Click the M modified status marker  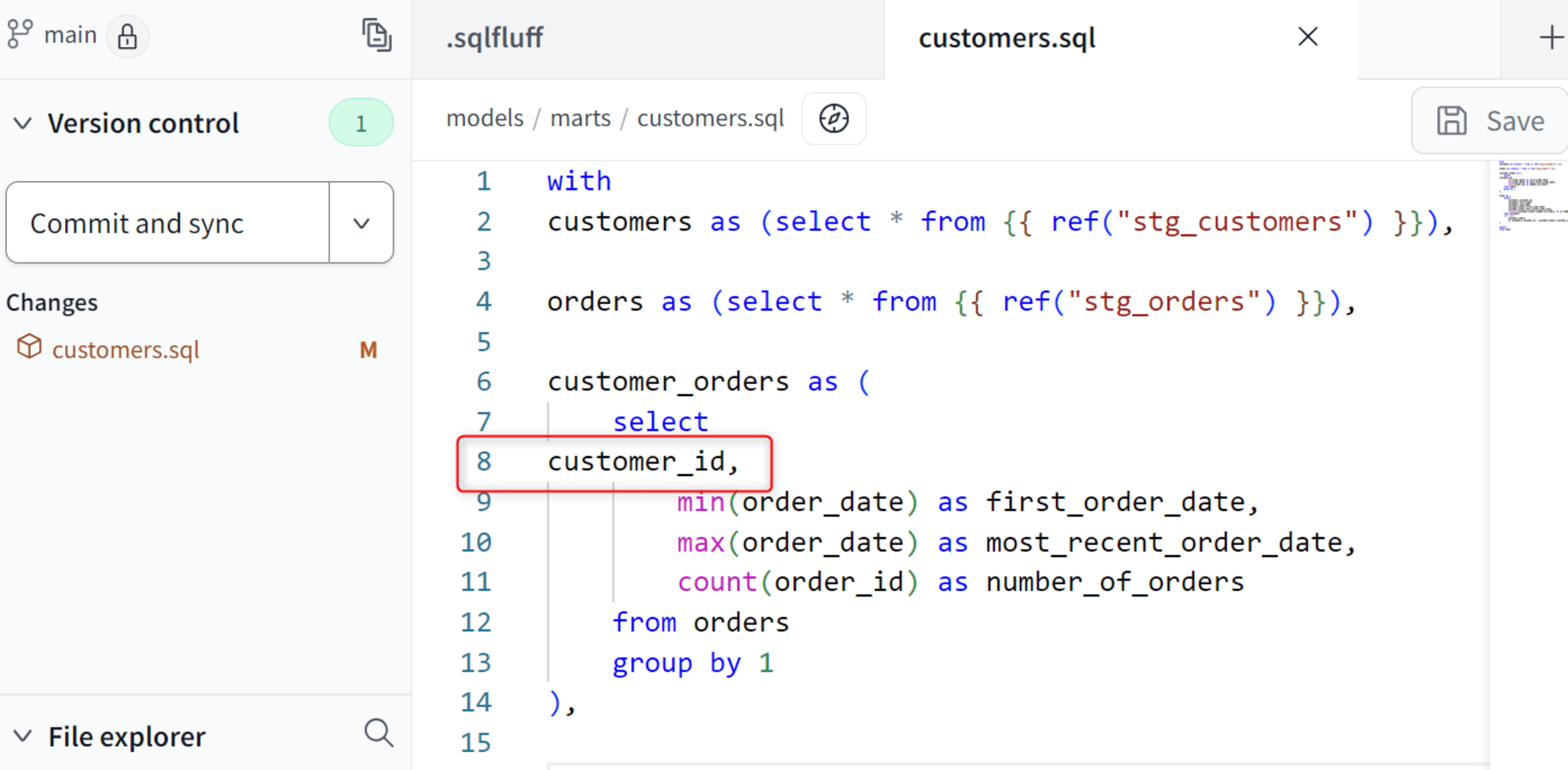(x=368, y=350)
